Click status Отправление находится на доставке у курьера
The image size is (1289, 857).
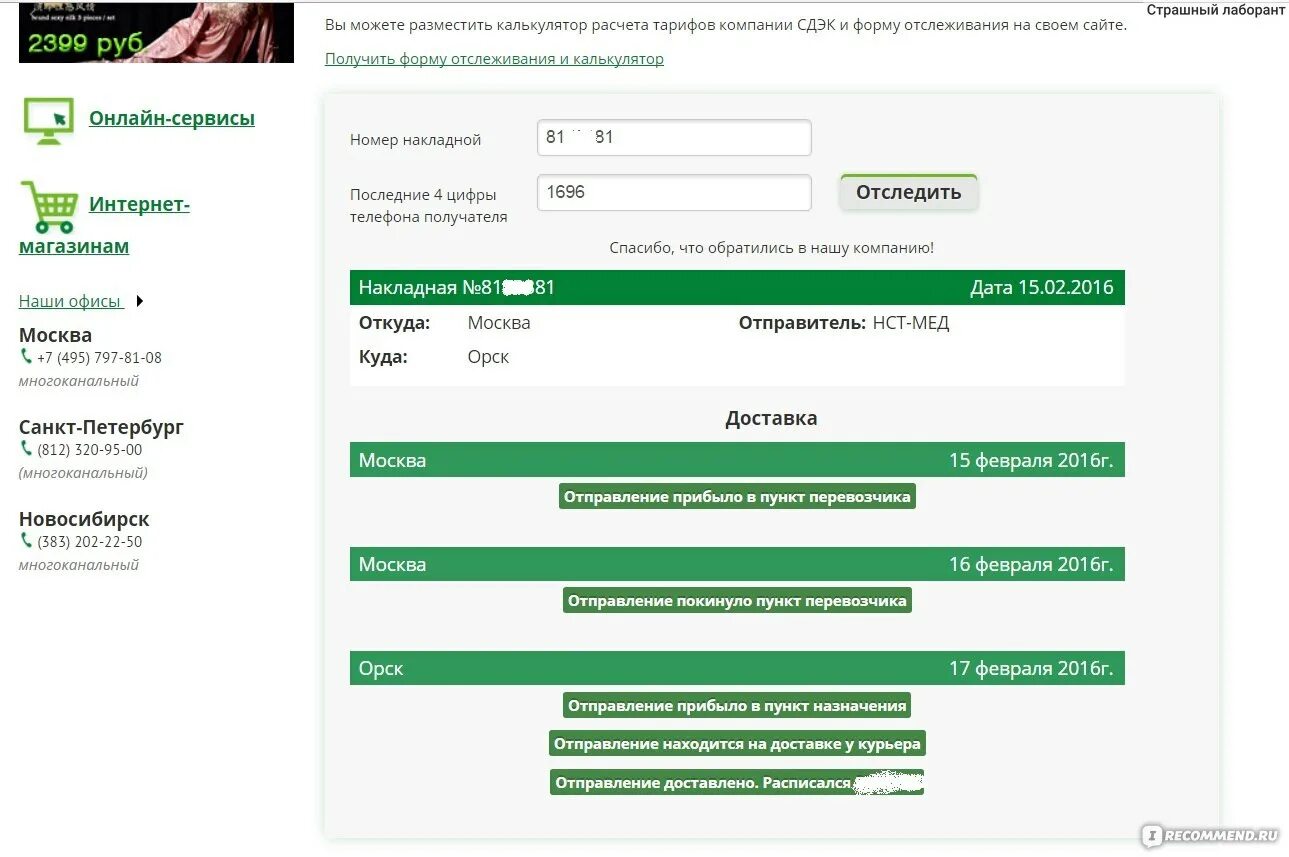coord(737,744)
